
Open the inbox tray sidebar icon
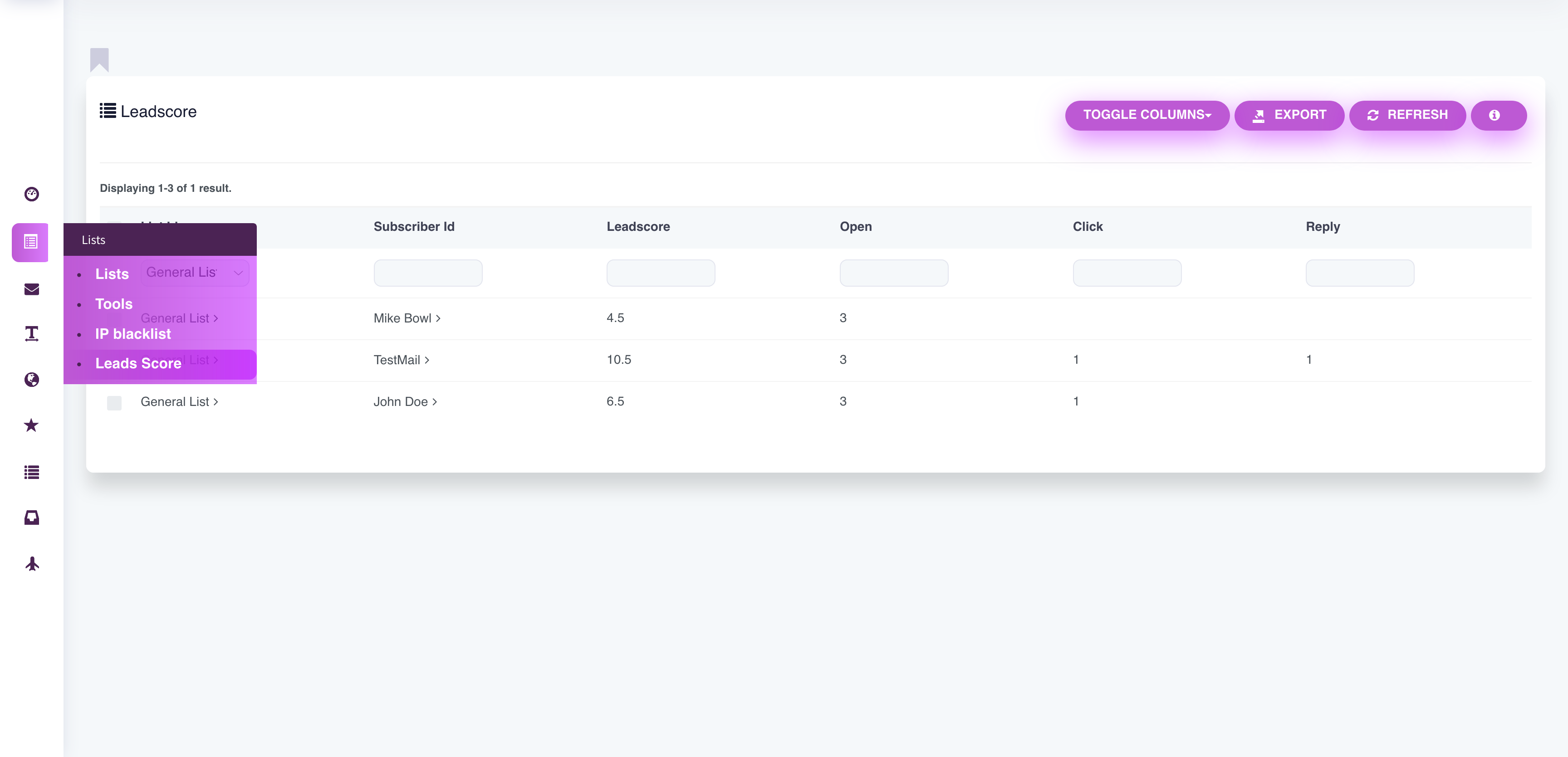point(32,518)
